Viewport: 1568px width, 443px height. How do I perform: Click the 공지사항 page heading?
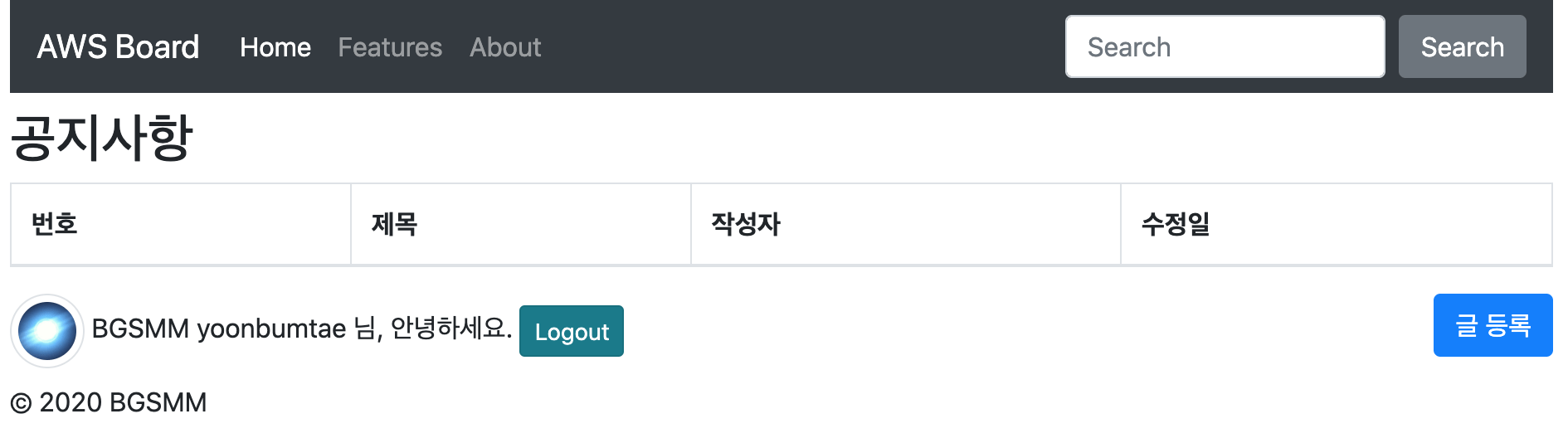tap(101, 138)
